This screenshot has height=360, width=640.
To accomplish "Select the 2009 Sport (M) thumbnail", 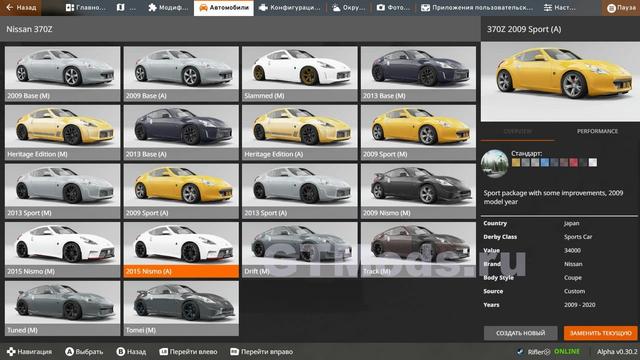I will [418, 133].
